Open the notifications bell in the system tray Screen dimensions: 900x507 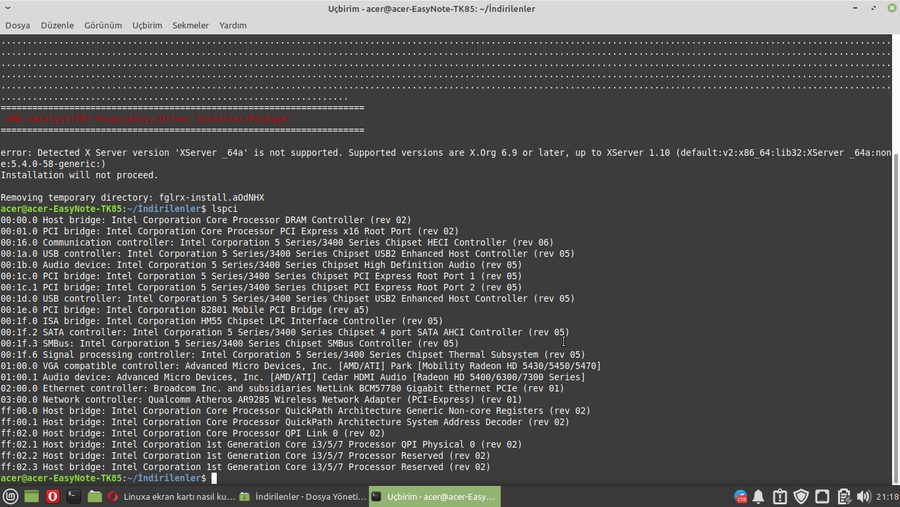(758, 497)
